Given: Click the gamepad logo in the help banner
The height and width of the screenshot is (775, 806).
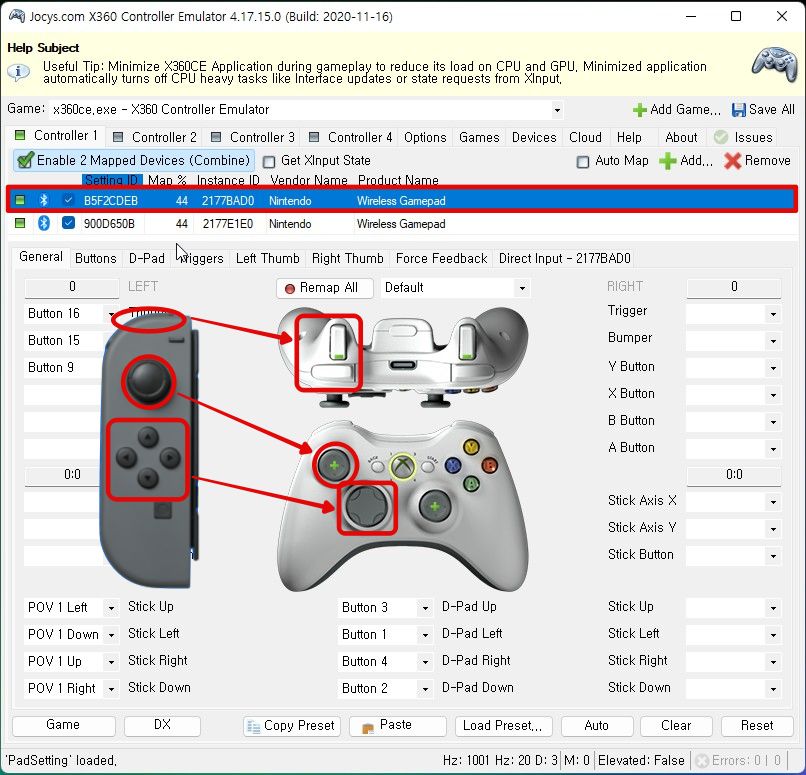Looking at the screenshot, I should pos(774,64).
